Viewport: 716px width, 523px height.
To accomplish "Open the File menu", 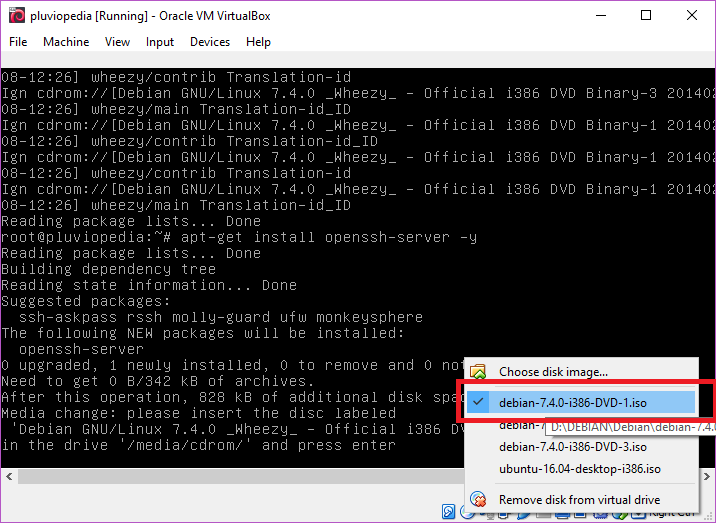I will 18,42.
